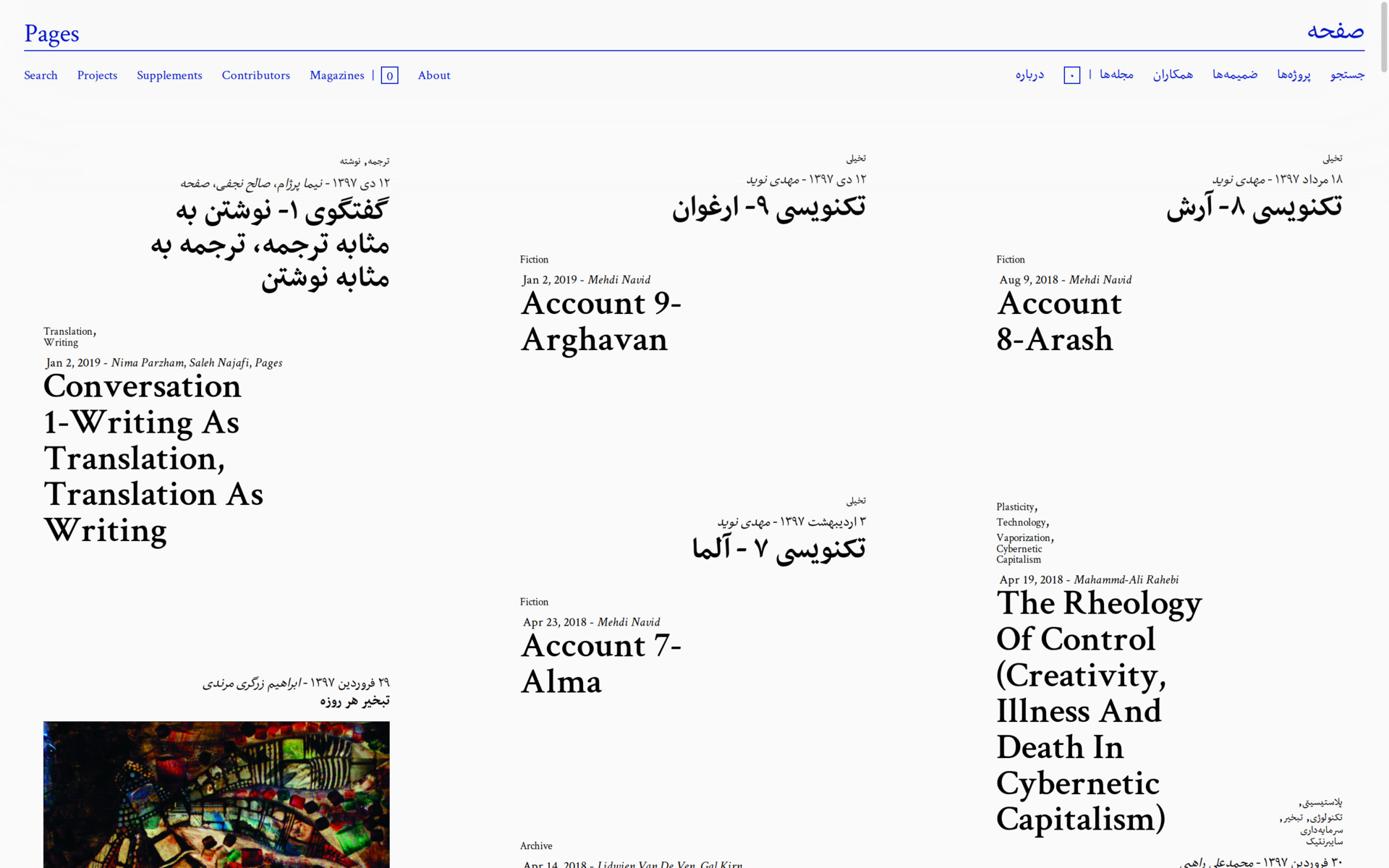Open the Account 9-Arghavan article
Image resolution: width=1389 pixels, height=868 pixels.
pos(600,321)
